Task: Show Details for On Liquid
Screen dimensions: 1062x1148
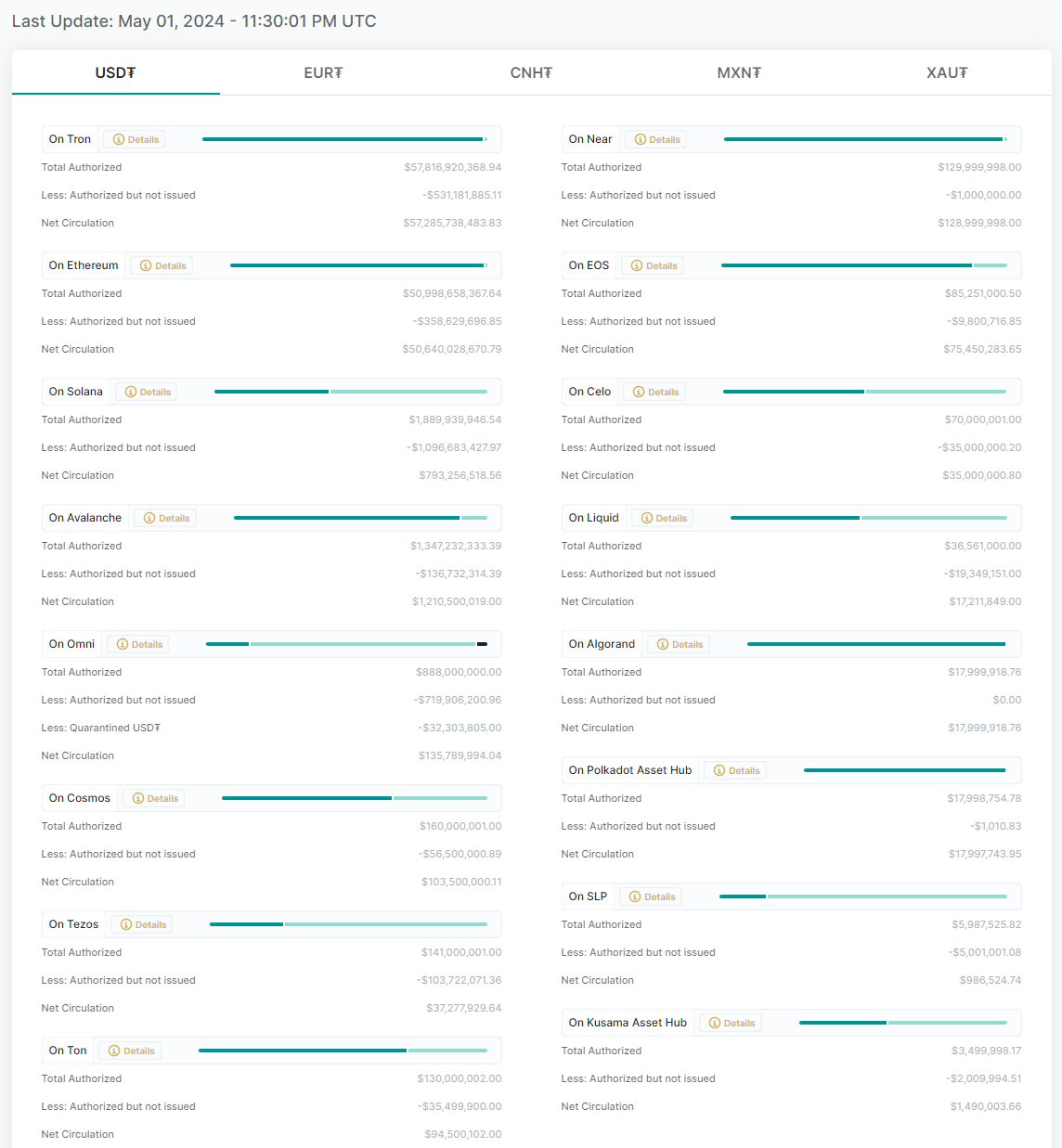Action: 663,519
